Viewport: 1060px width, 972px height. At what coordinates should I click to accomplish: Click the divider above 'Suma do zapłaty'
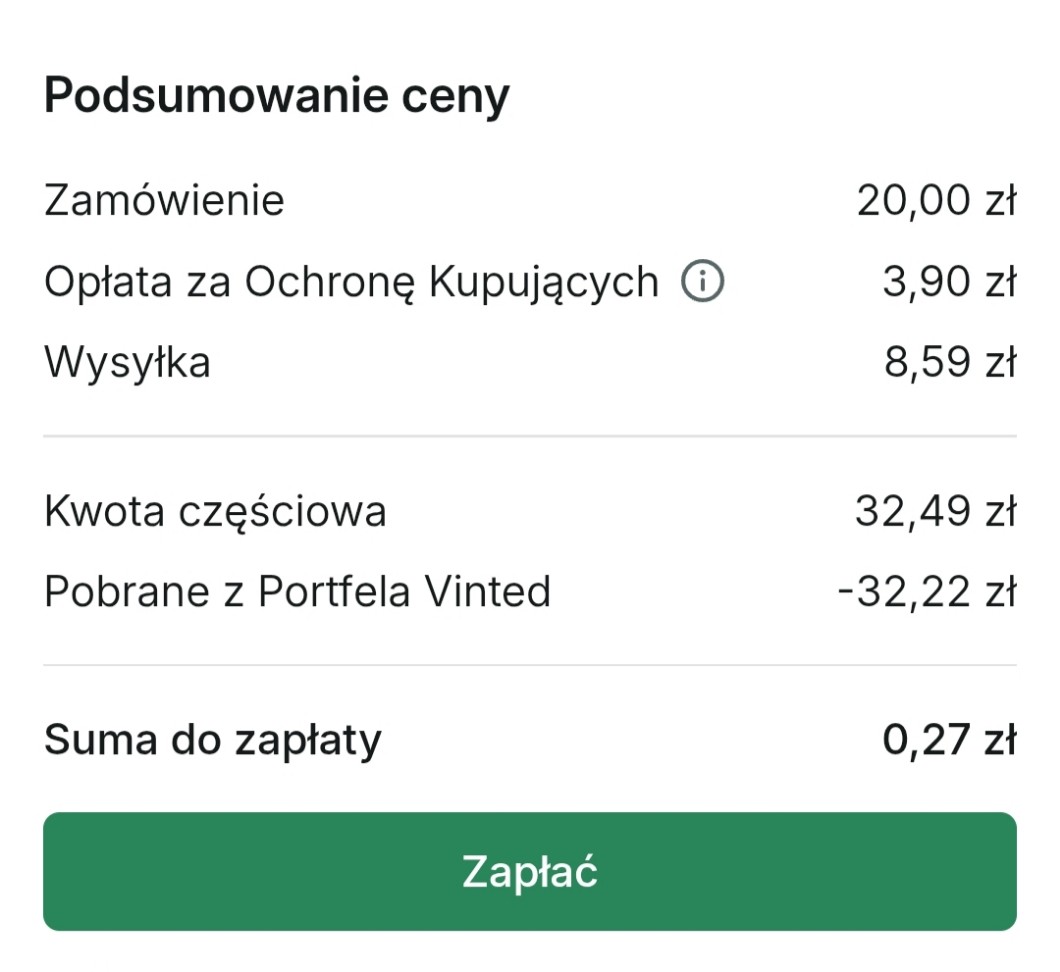click(x=530, y=665)
